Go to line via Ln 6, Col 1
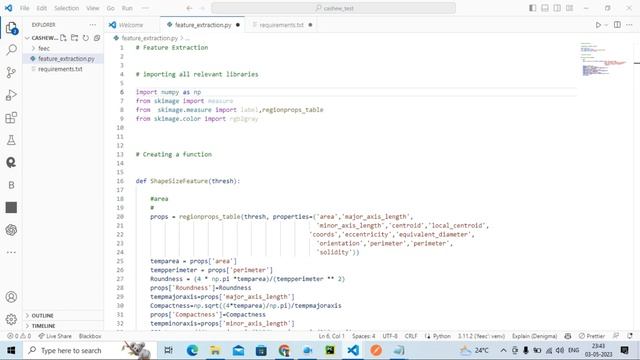This screenshot has height=360, width=640. coord(331,336)
